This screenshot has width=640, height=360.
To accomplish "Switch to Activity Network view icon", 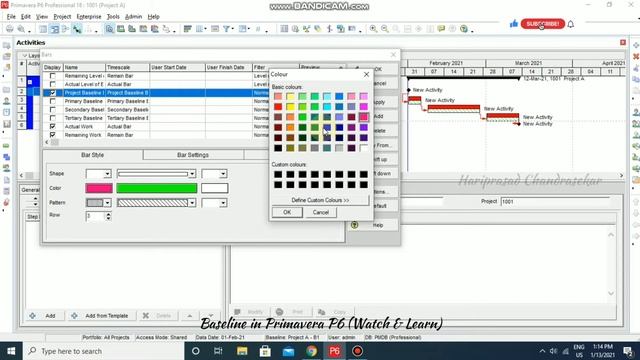I will (x=66, y=29).
